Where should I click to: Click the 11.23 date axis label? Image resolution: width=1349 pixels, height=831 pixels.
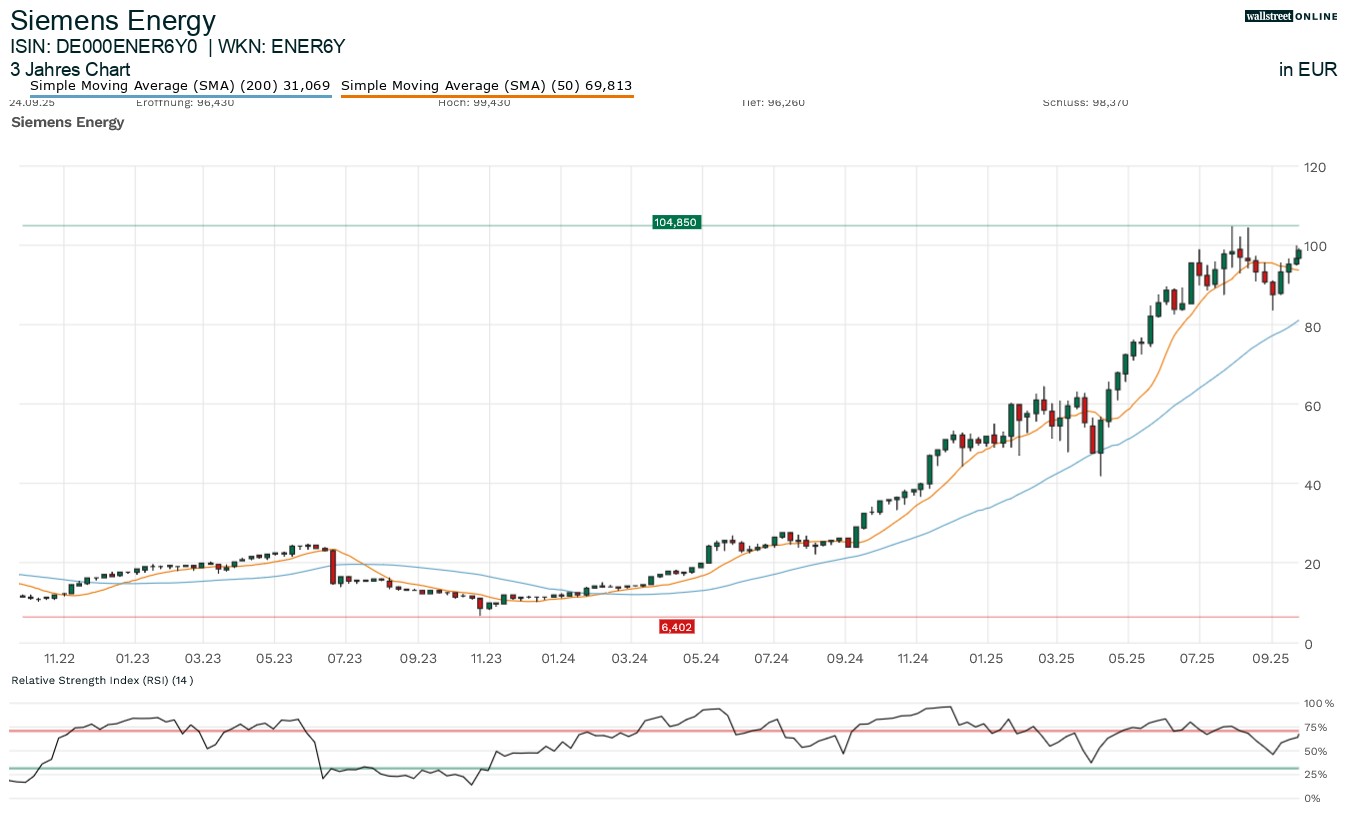(487, 658)
